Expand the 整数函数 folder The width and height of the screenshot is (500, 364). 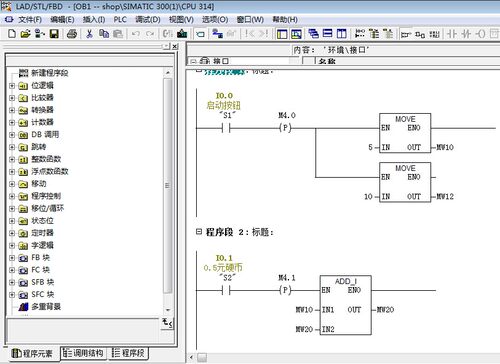12,160
